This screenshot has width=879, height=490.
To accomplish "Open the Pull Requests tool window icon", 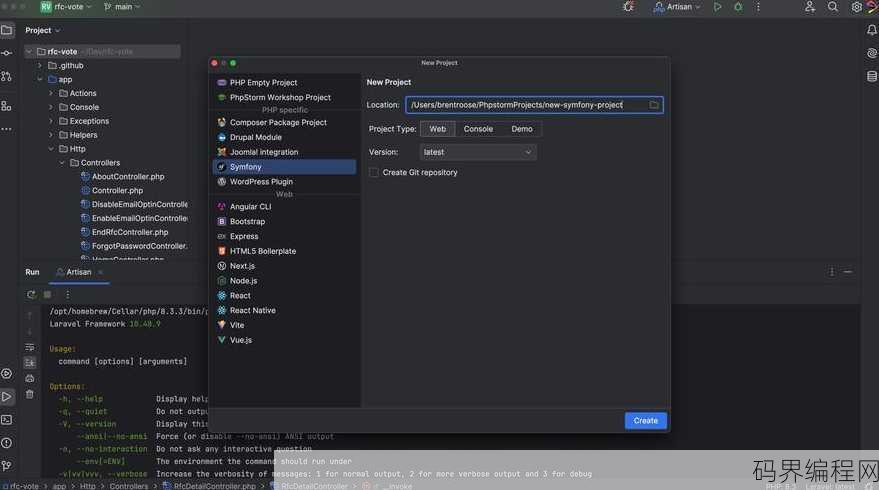I will [x=7, y=76].
